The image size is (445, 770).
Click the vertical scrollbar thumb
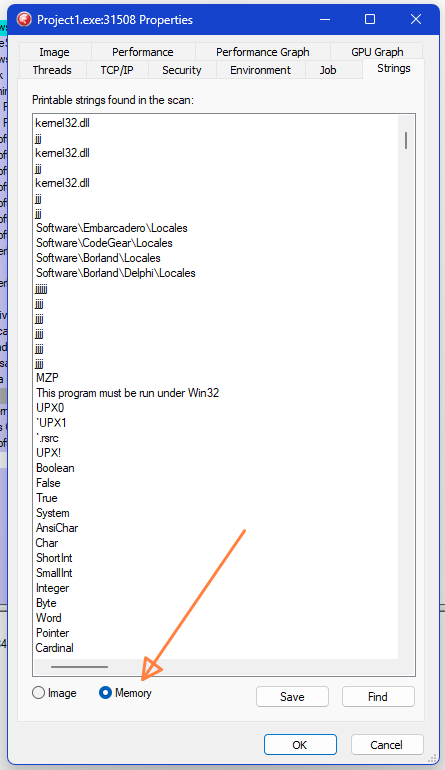(406, 140)
